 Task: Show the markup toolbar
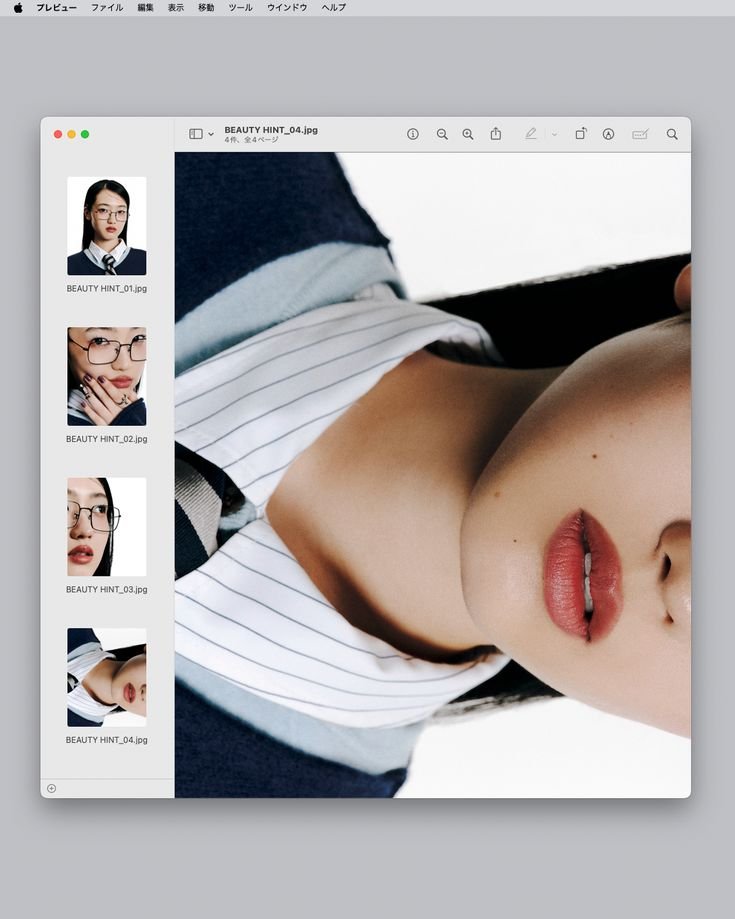[608, 134]
